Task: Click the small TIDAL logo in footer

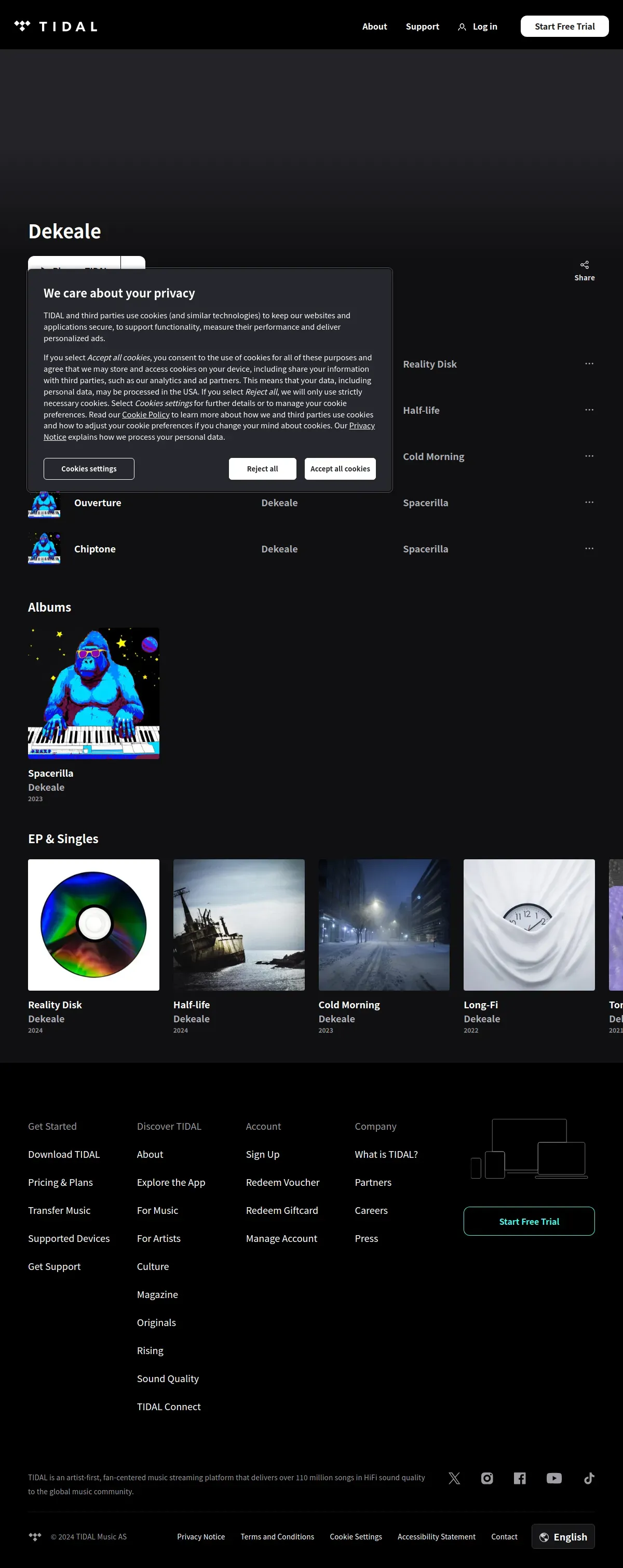Action: 35,1536
